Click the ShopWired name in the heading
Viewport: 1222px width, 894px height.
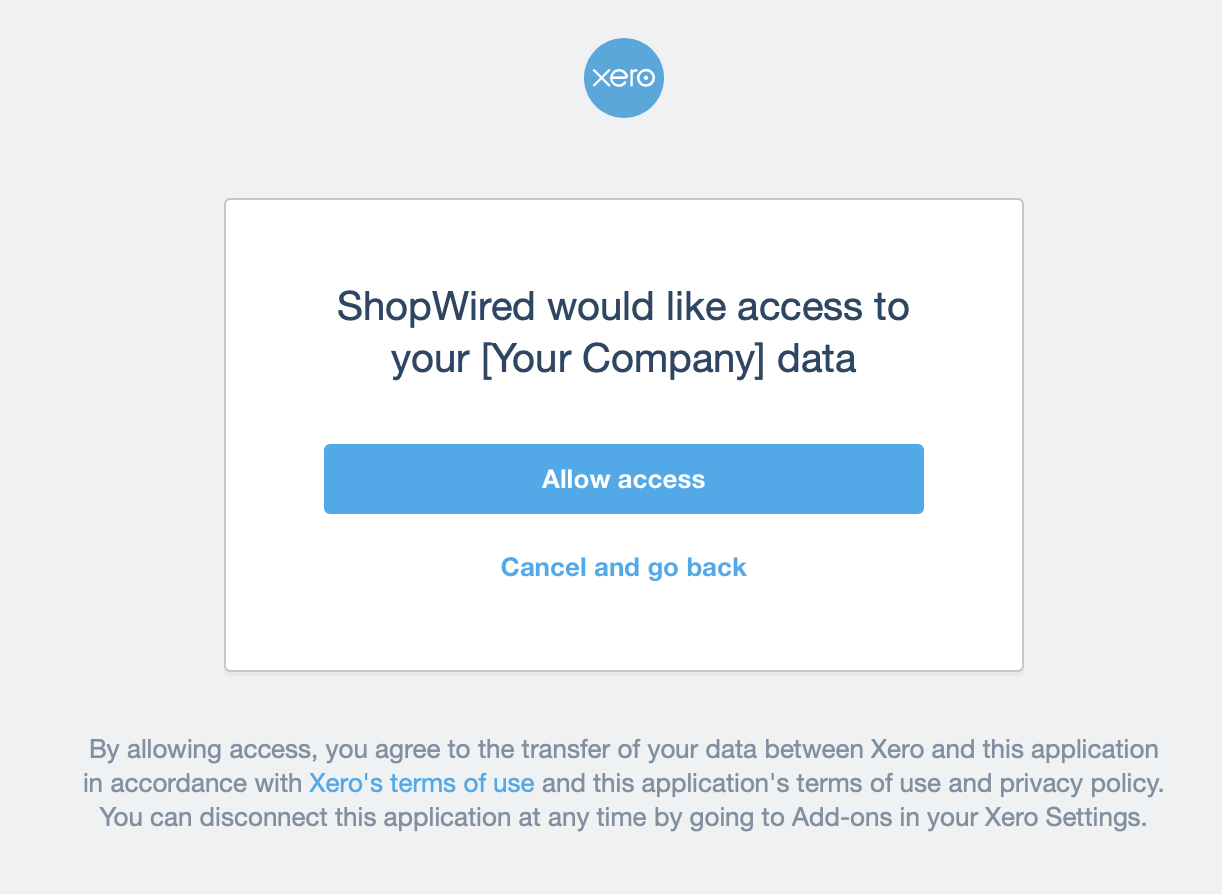click(436, 306)
